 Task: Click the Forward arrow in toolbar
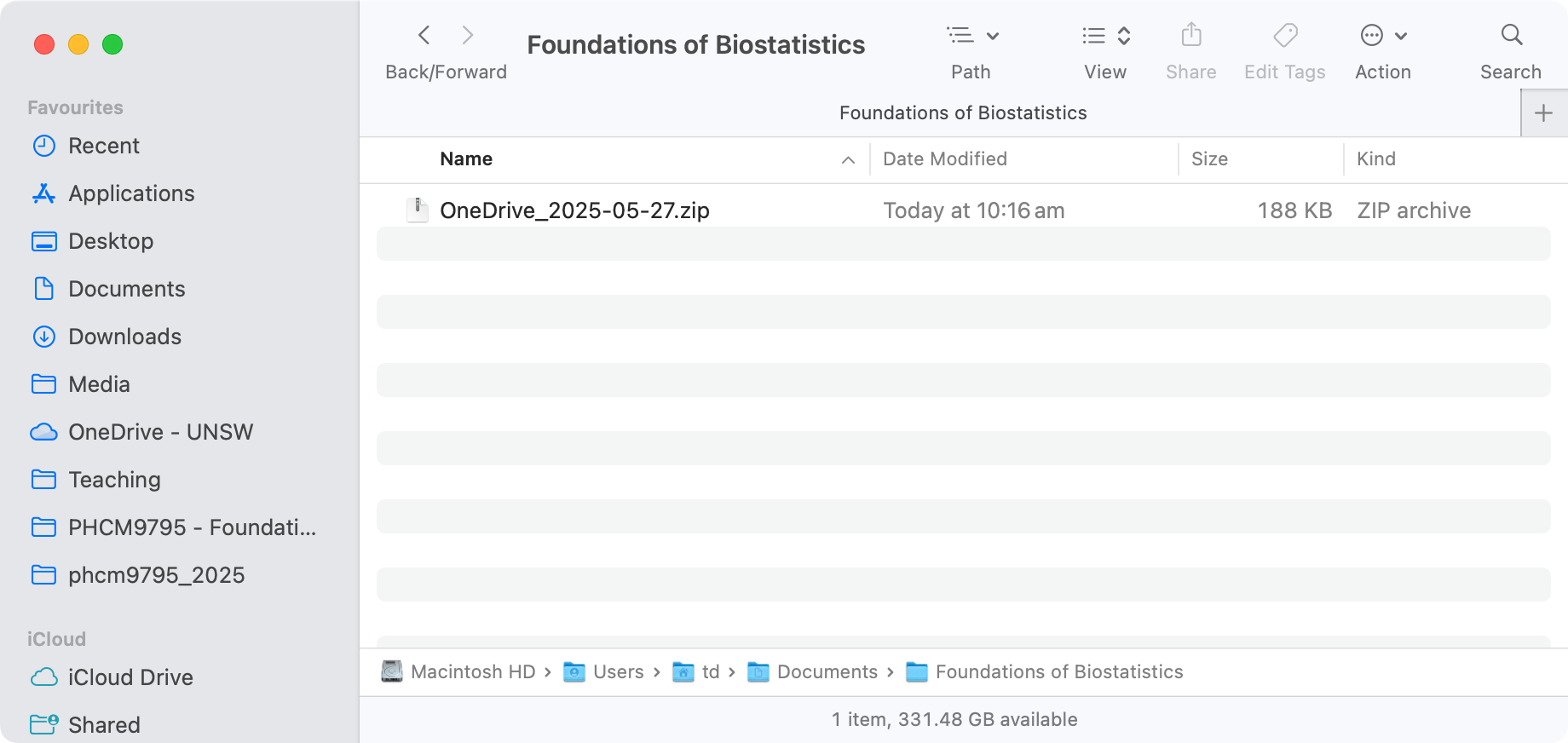coord(467,36)
